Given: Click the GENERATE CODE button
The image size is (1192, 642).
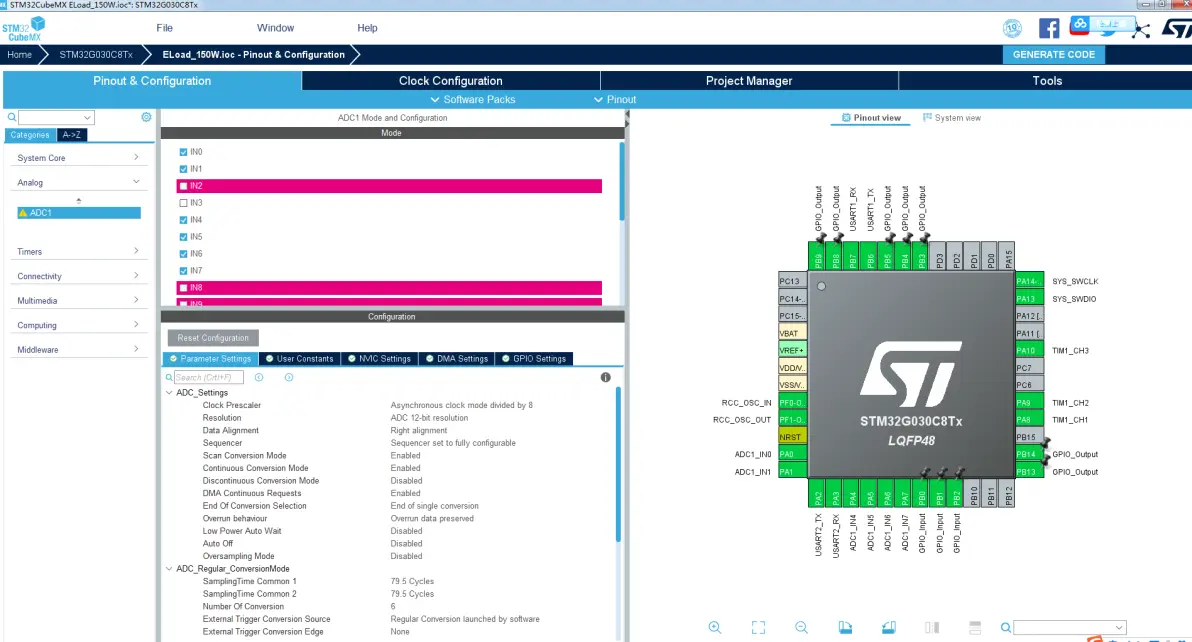Looking at the screenshot, I should pyautogui.click(x=1054, y=55).
